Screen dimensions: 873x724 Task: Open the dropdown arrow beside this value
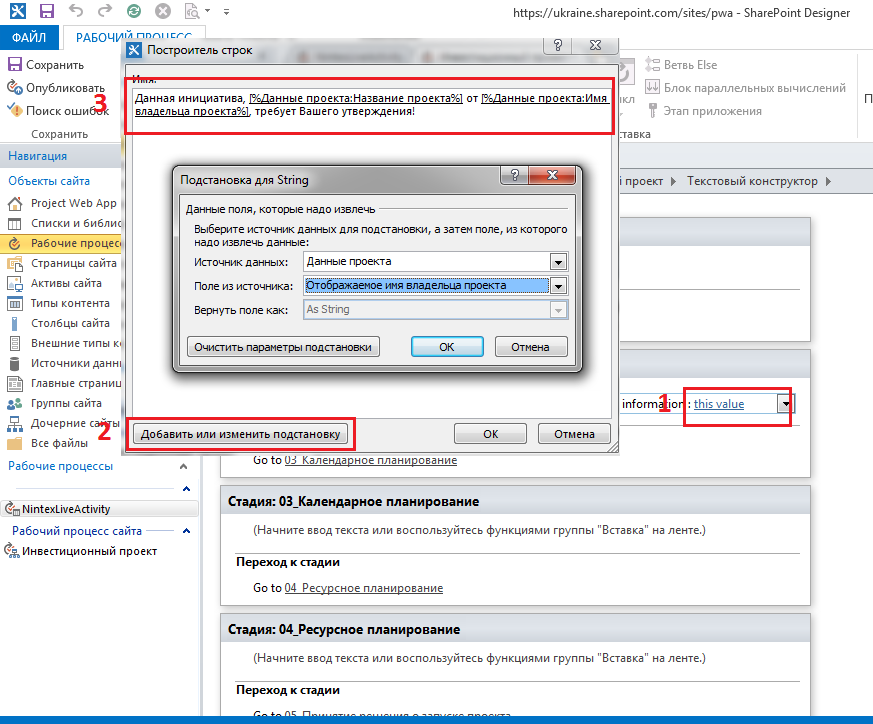point(785,404)
